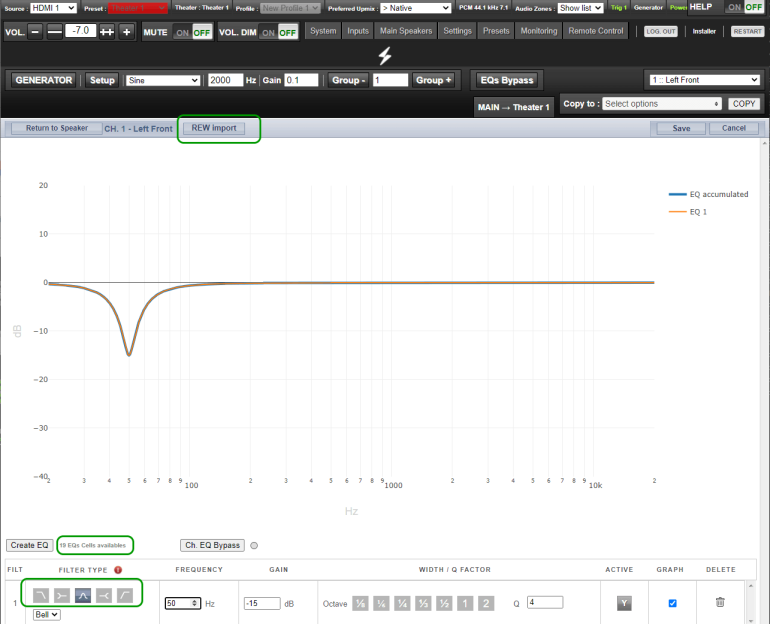Delete EQ 1 with the trash icon
Screen dimensions: 770x624
coord(720,602)
